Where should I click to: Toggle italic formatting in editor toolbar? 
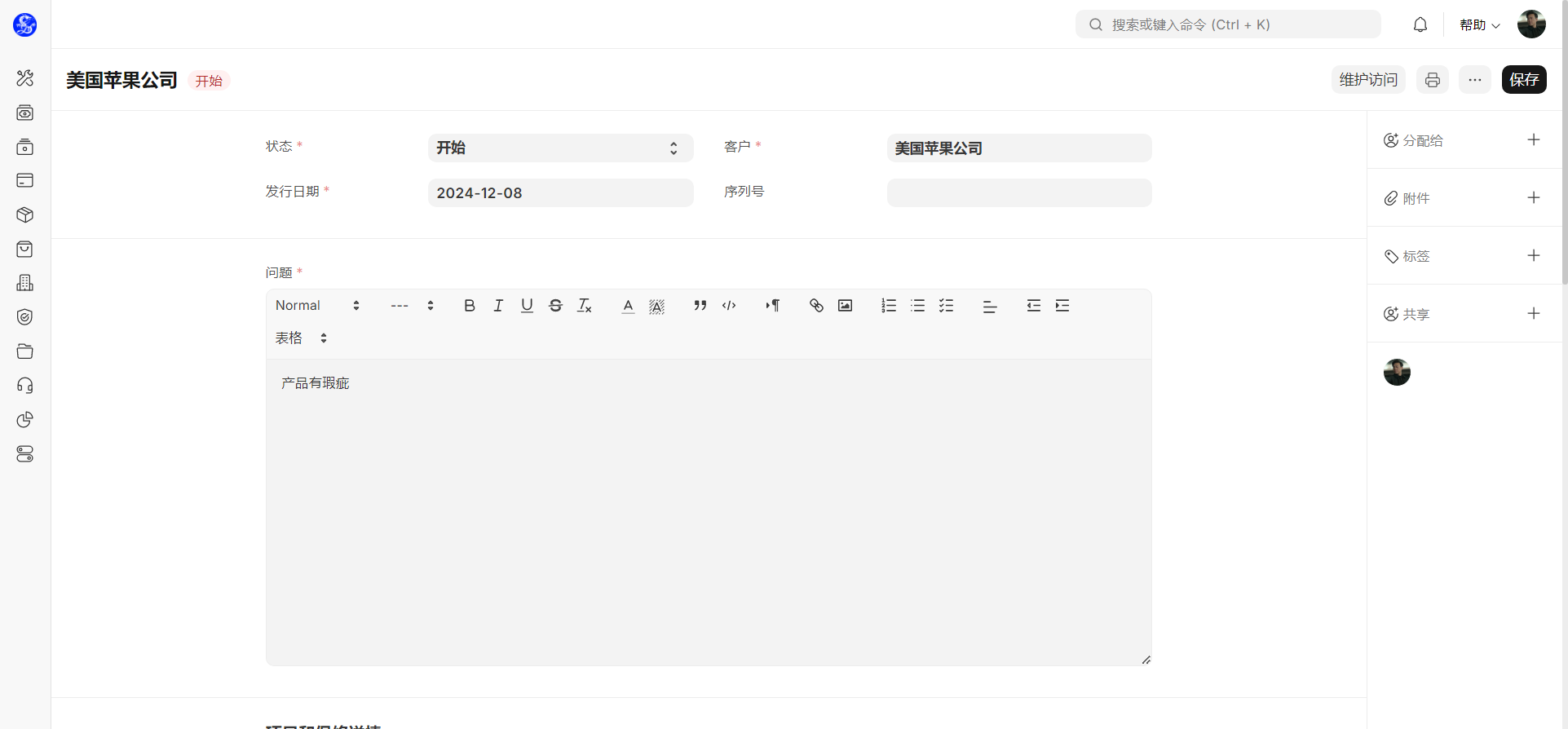click(x=498, y=306)
